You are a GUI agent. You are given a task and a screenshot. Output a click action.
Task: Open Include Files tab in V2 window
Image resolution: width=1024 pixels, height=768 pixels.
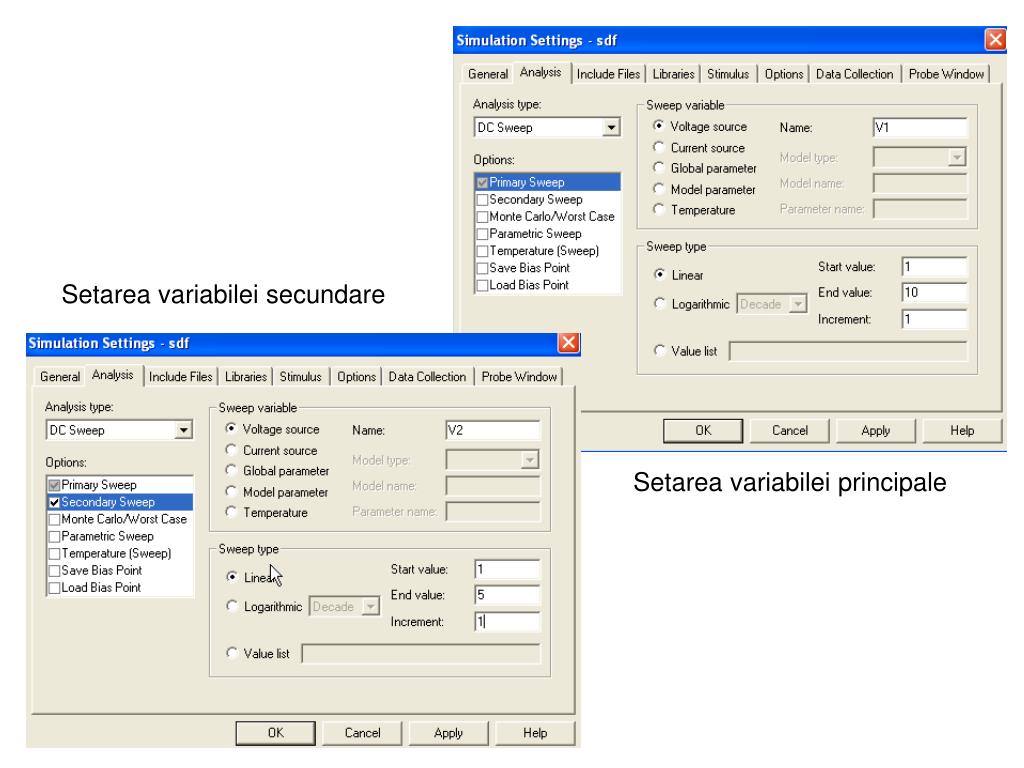(x=180, y=377)
